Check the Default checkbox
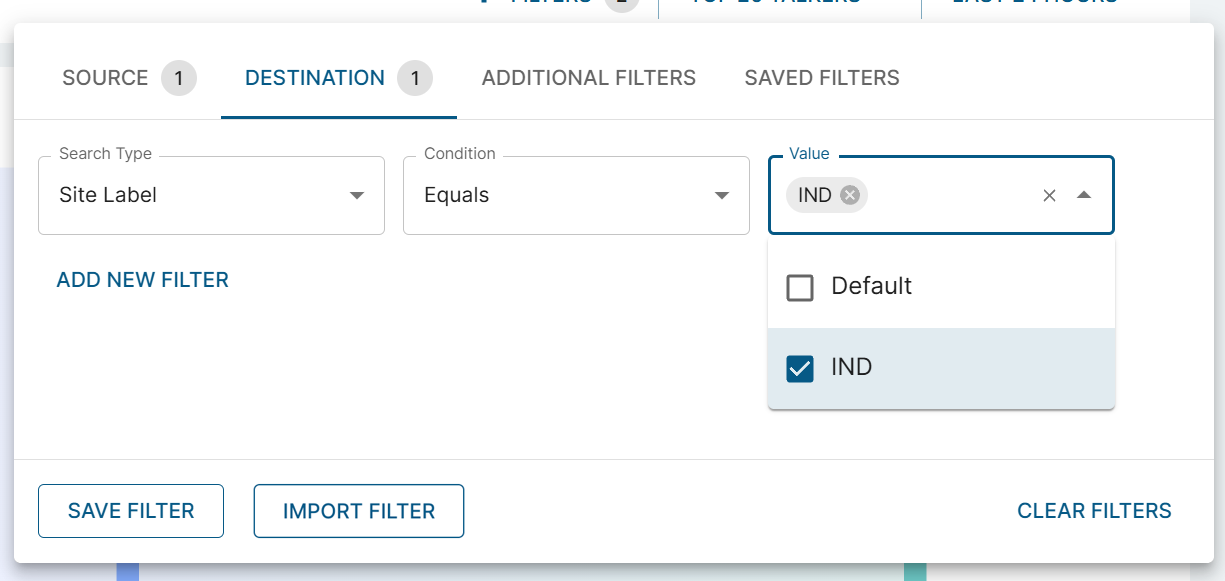Viewport: 1225px width, 581px height. [800, 288]
